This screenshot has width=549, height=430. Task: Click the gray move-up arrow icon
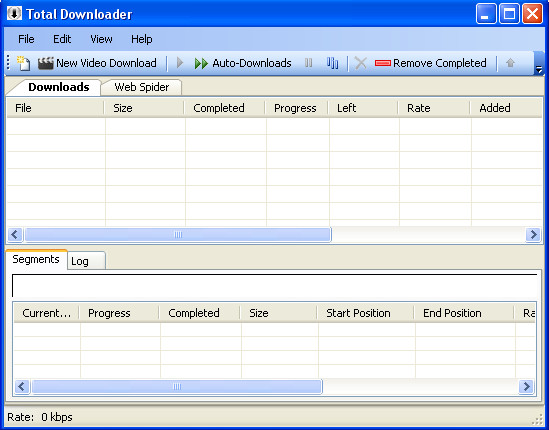510,63
